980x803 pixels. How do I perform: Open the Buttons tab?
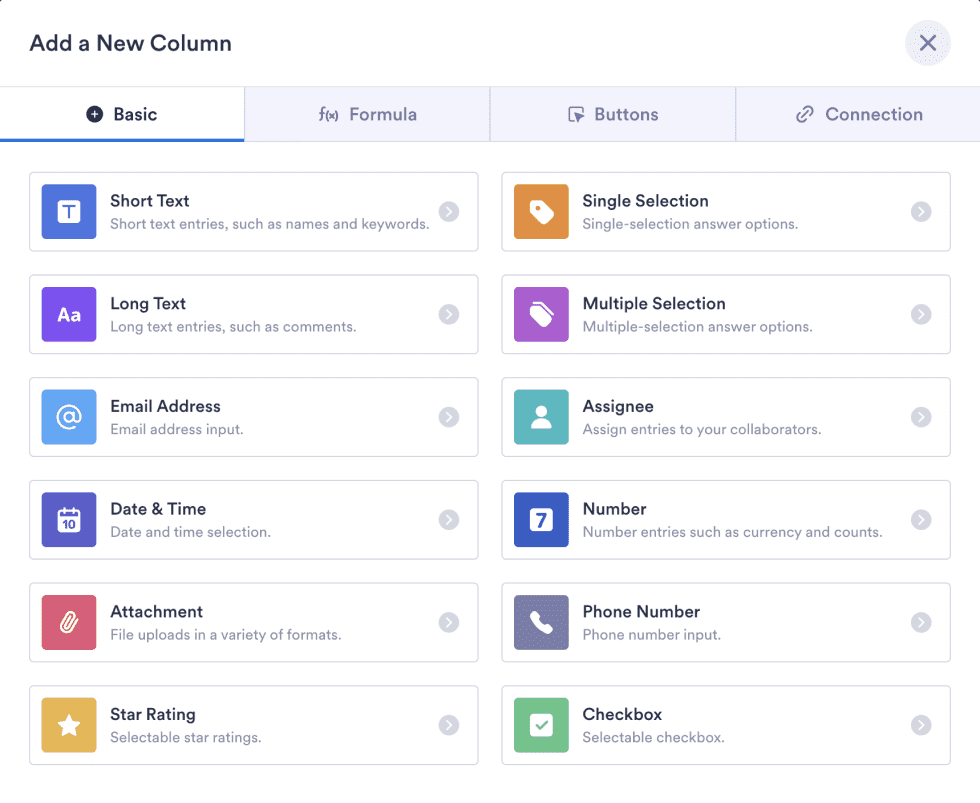613,114
